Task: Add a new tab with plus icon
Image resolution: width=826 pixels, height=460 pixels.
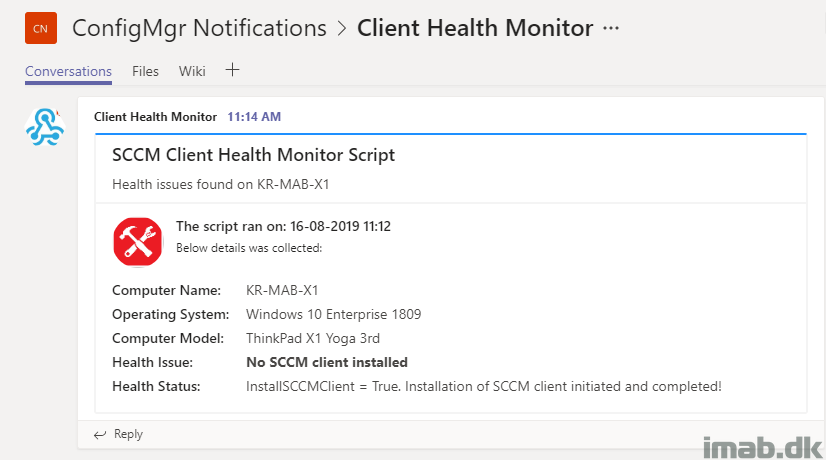Action: click(x=232, y=70)
